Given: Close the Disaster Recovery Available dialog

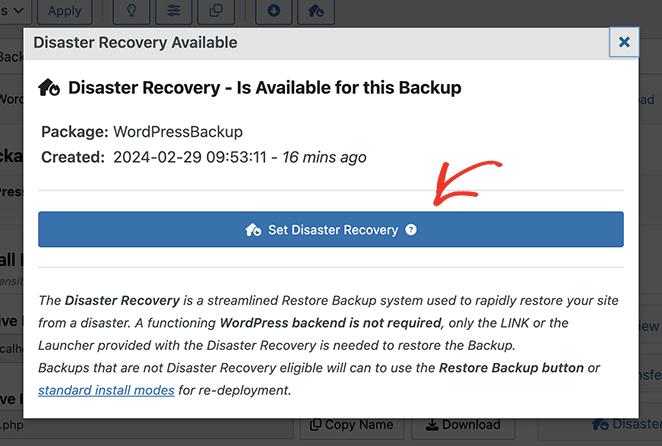Looking at the screenshot, I should pos(624,42).
